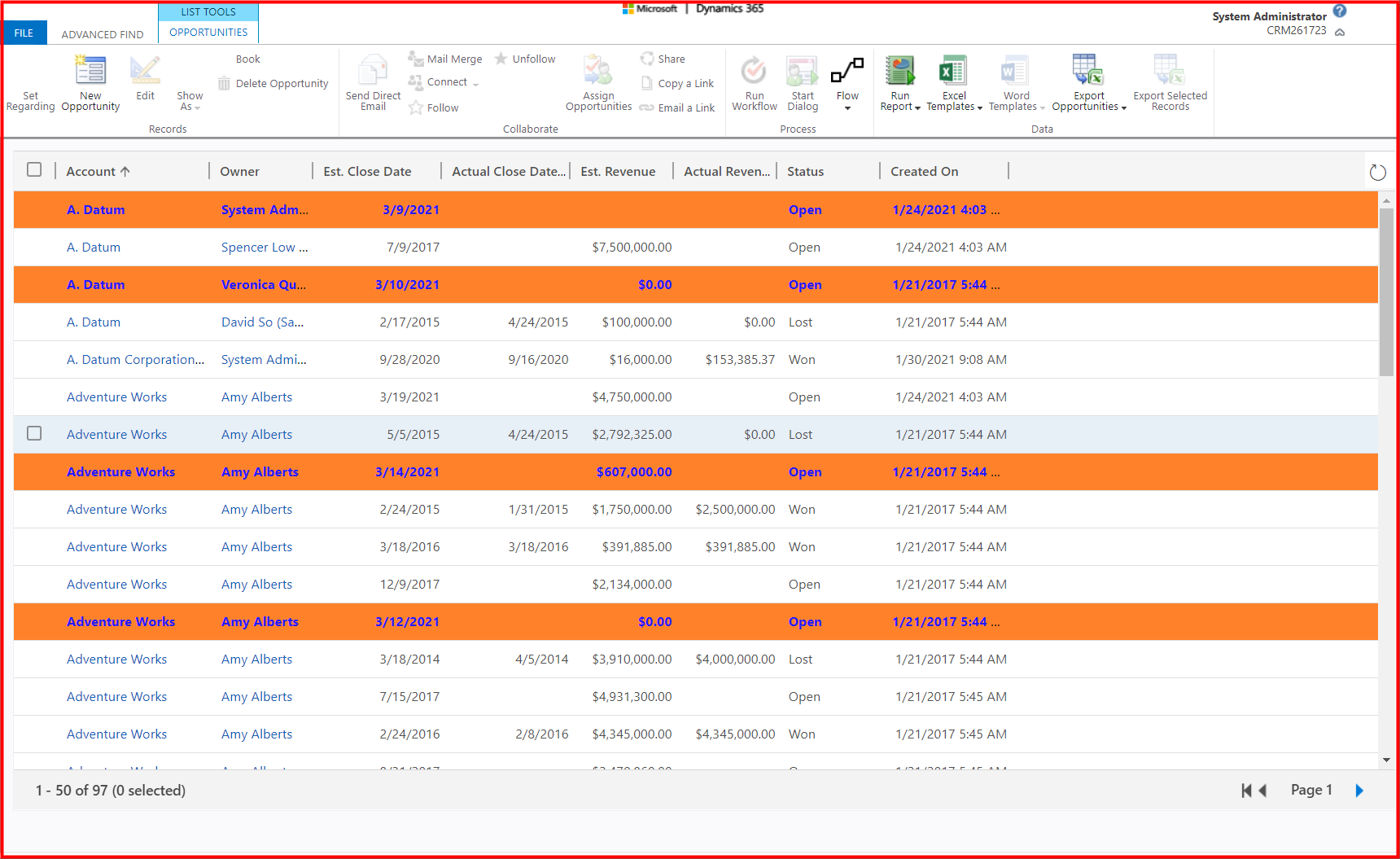Click the vertical scrollbar thumb

[1386, 291]
